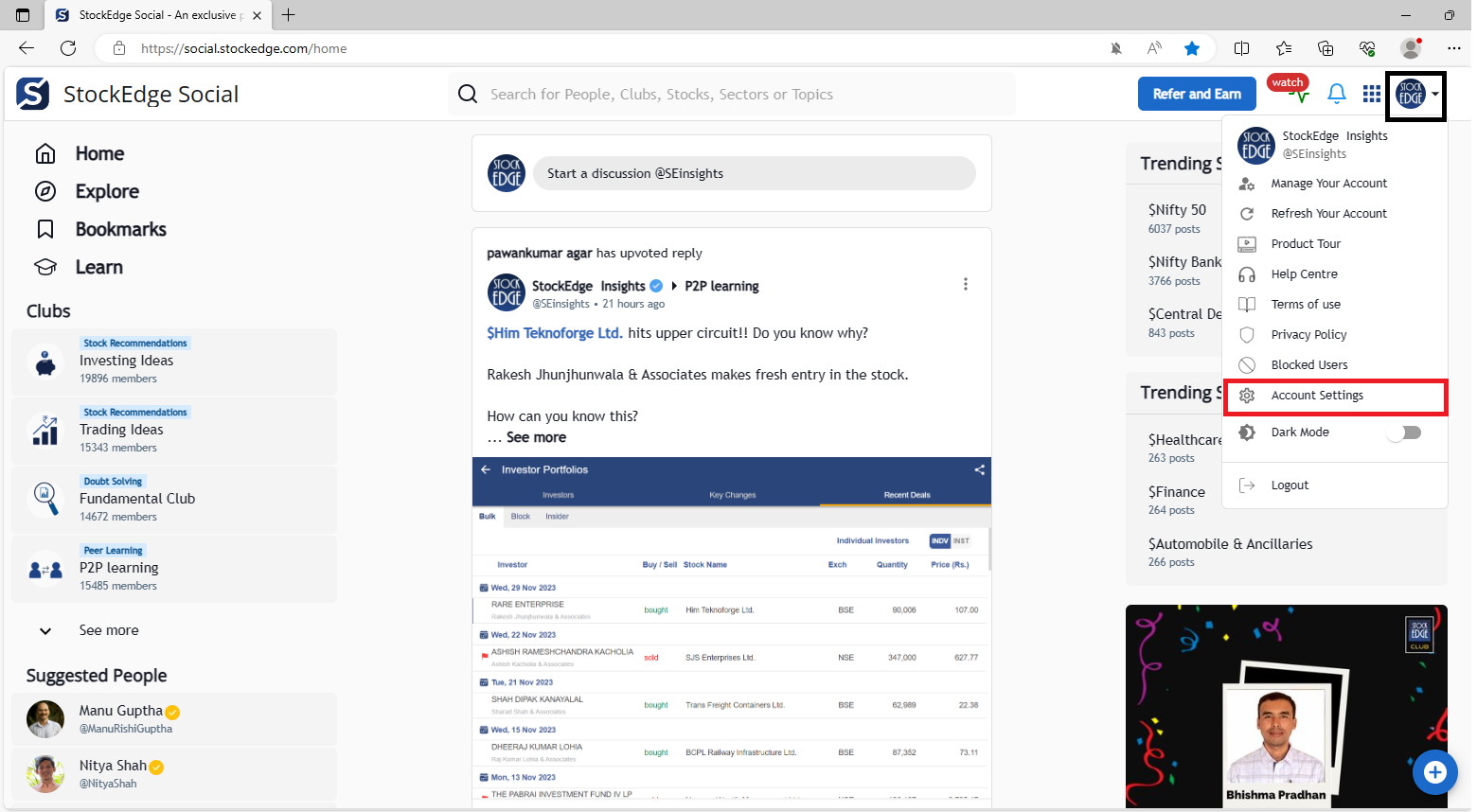This screenshot has width=1477, height=812.
Task: Switch to INST investor filter
Action: pos(961,540)
